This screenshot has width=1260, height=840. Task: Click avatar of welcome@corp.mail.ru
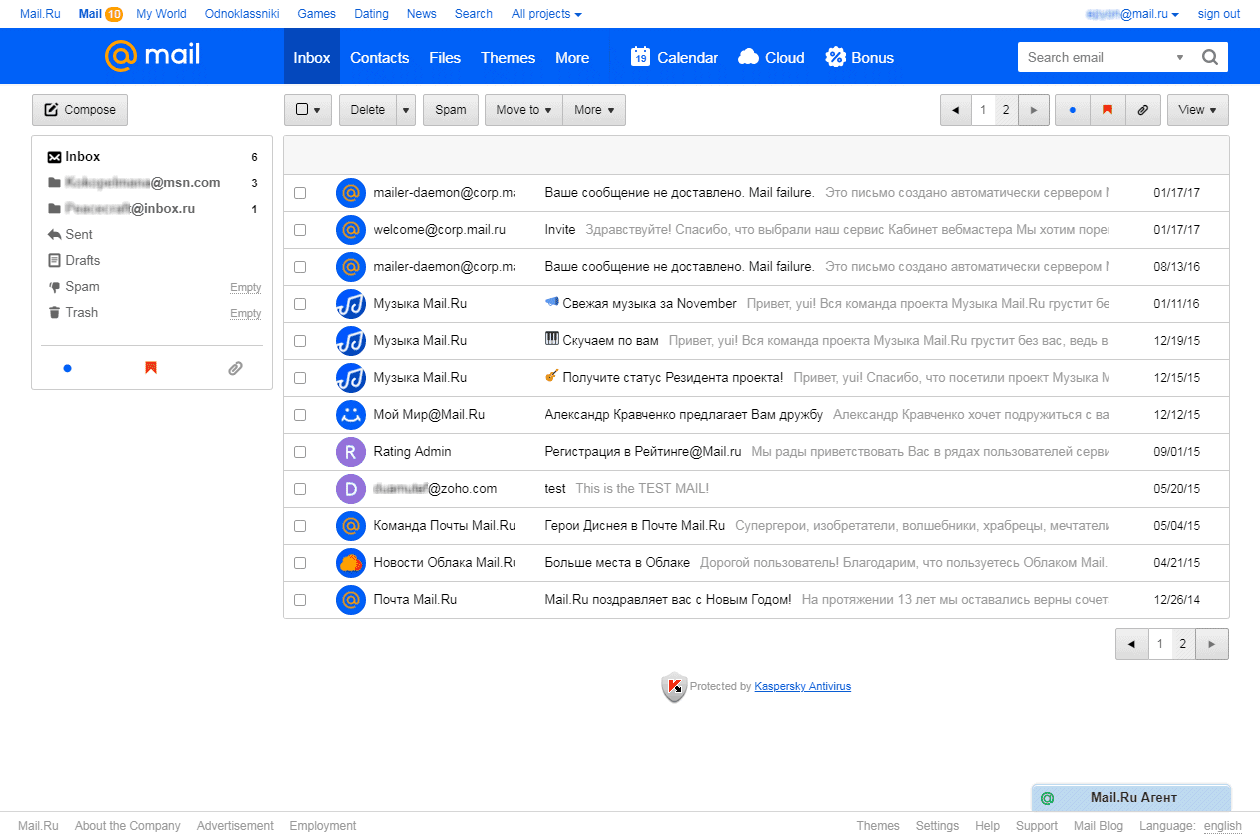click(350, 230)
